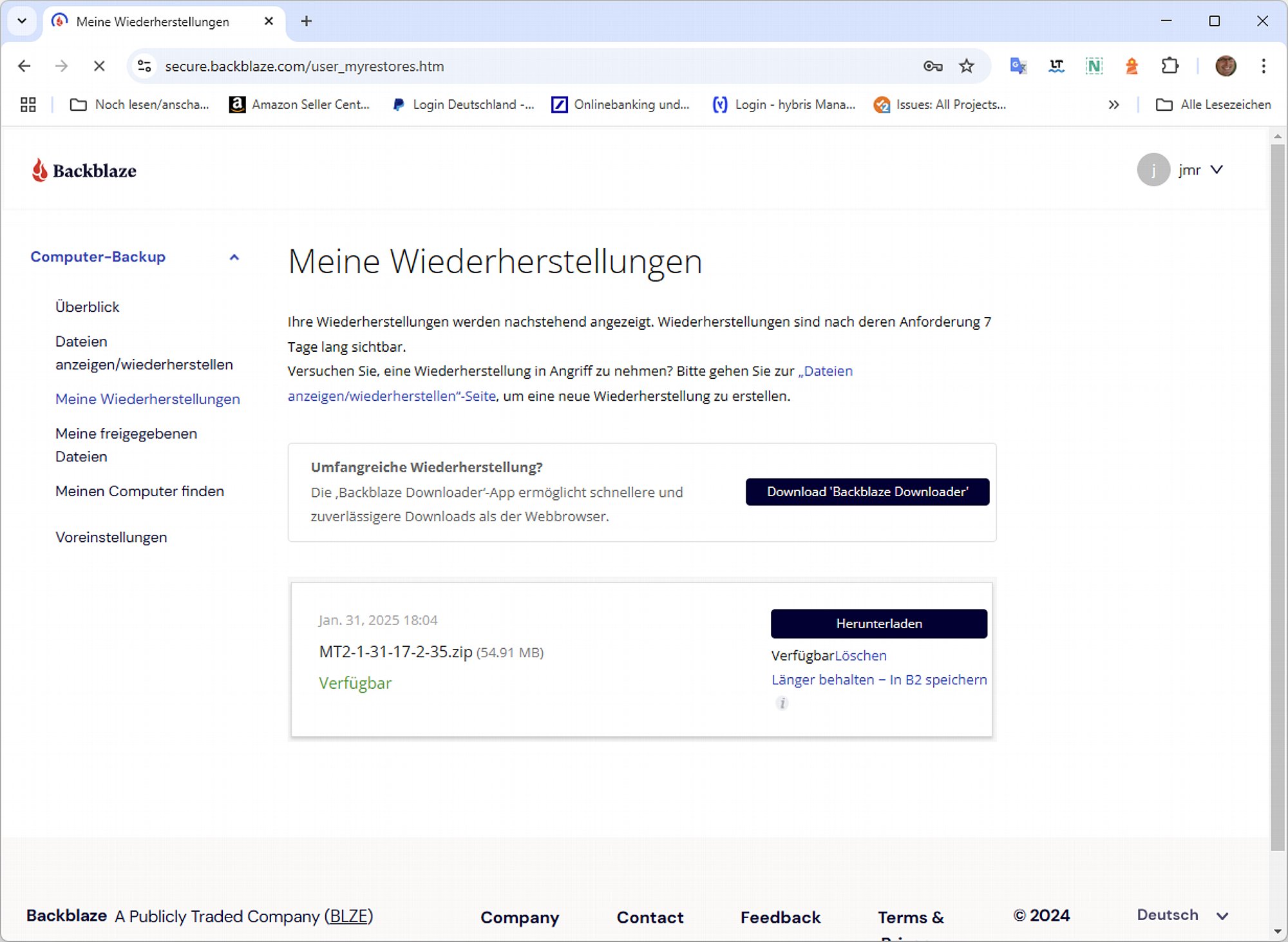
Task: Click the orange figure extension icon
Action: click(x=1132, y=66)
